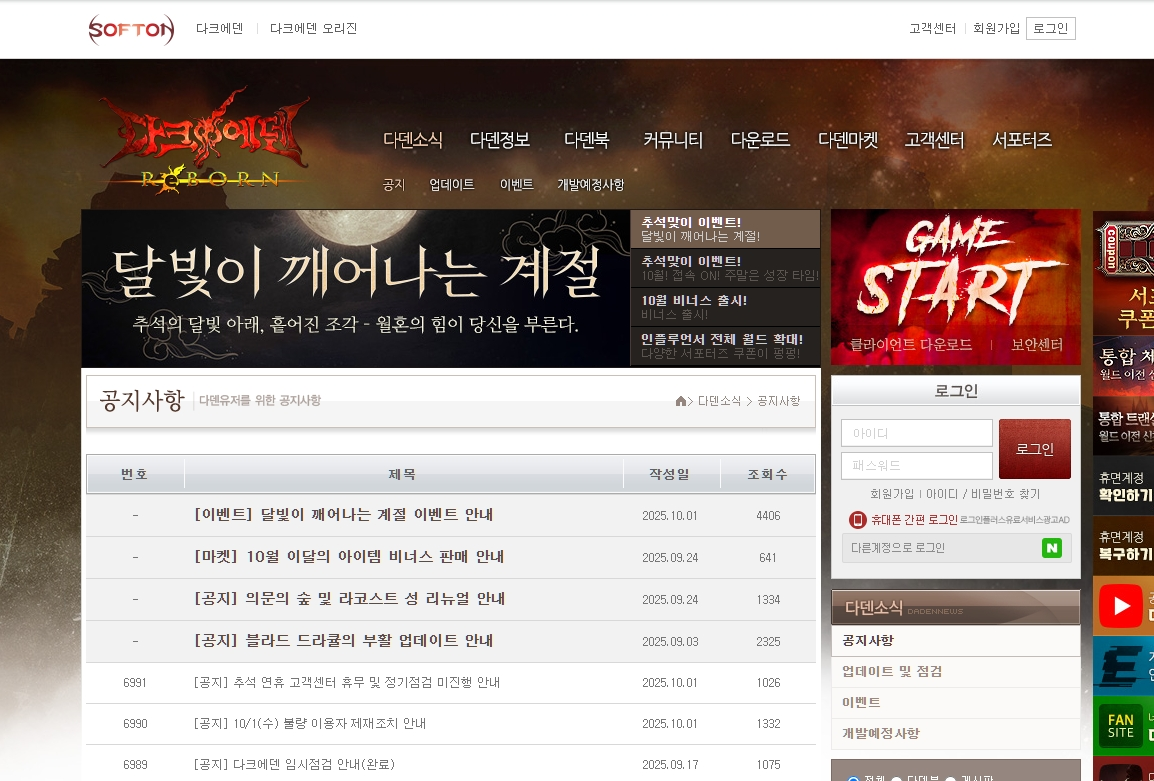The height and width of the screenshot is (781, 1154).
Task: Click the GAME START banner
Action: click(955, 271)
